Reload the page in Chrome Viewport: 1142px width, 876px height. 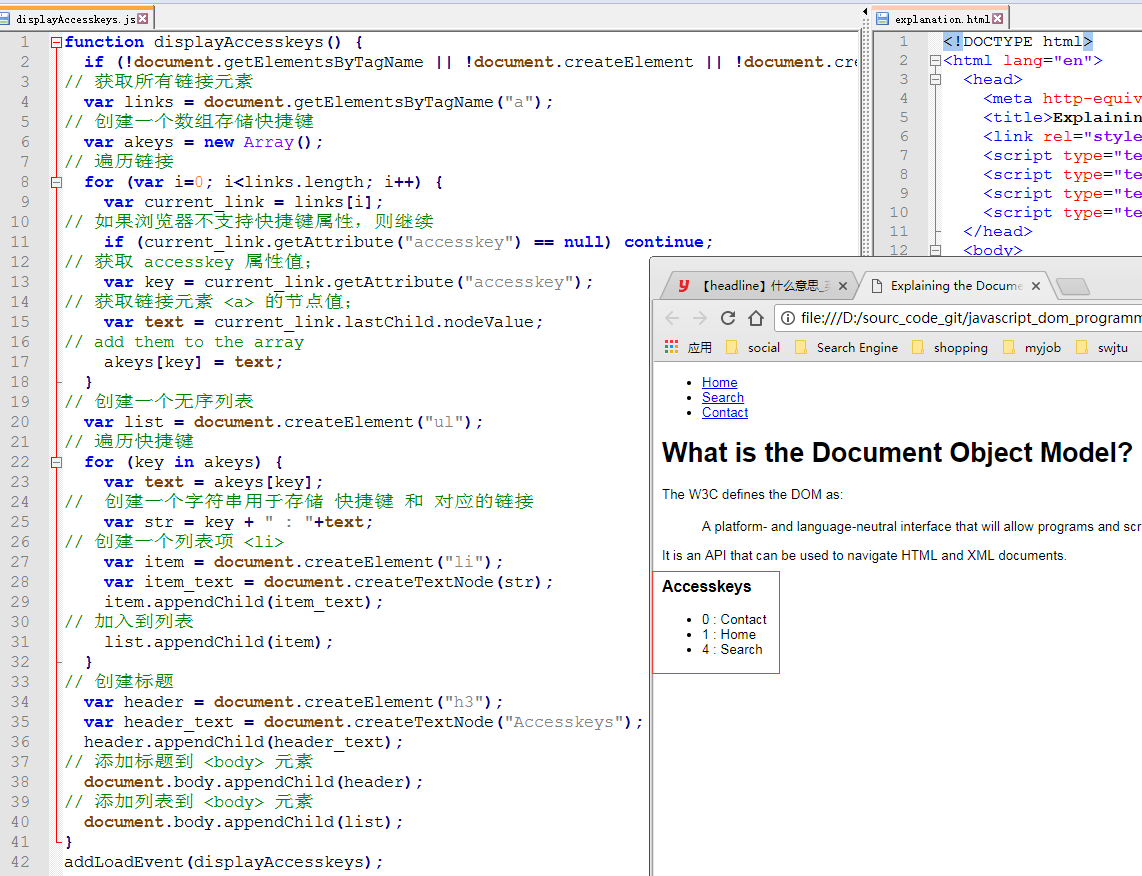pos(728,318)
